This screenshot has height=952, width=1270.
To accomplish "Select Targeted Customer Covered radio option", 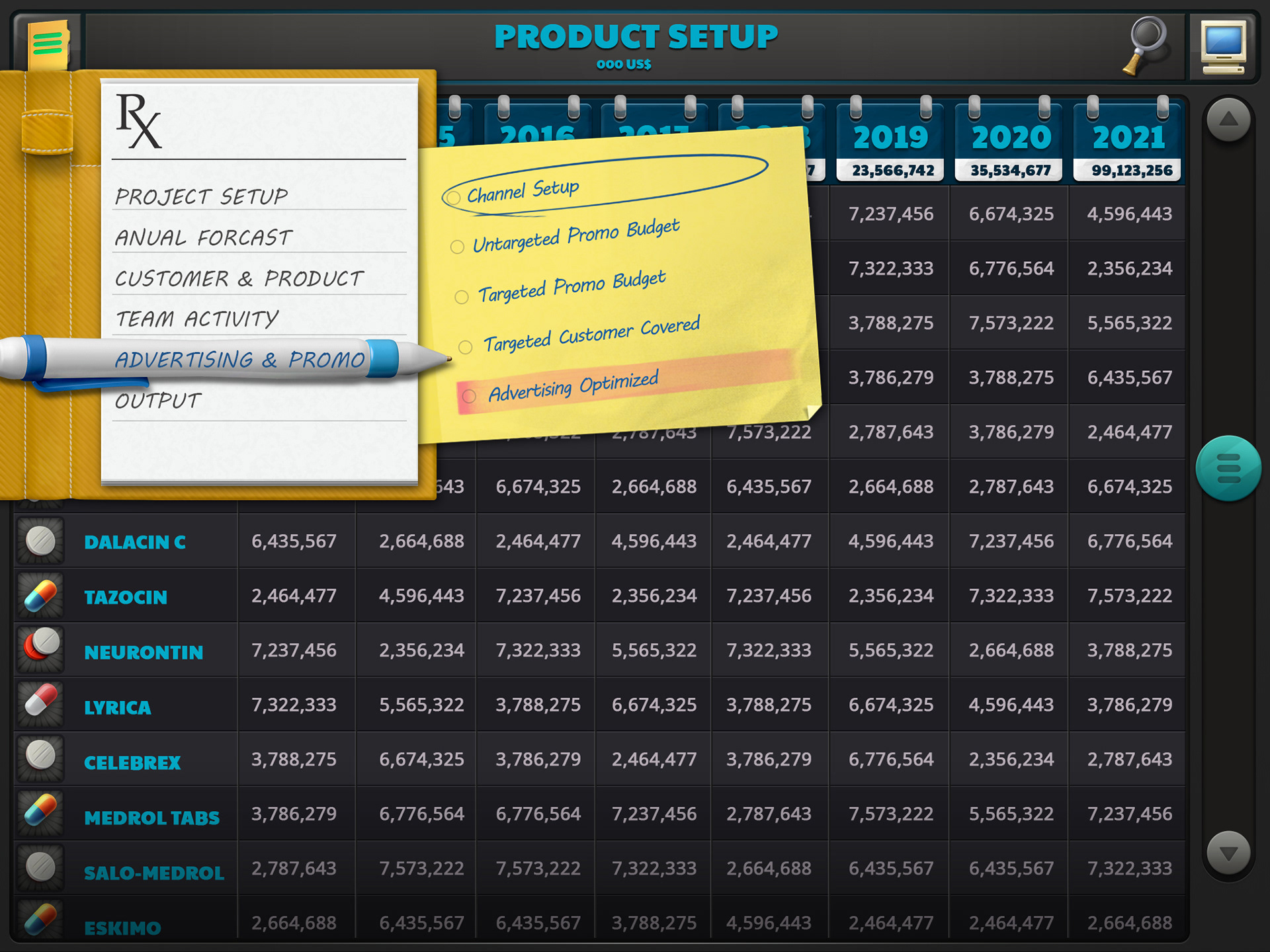I will (466, 347).
